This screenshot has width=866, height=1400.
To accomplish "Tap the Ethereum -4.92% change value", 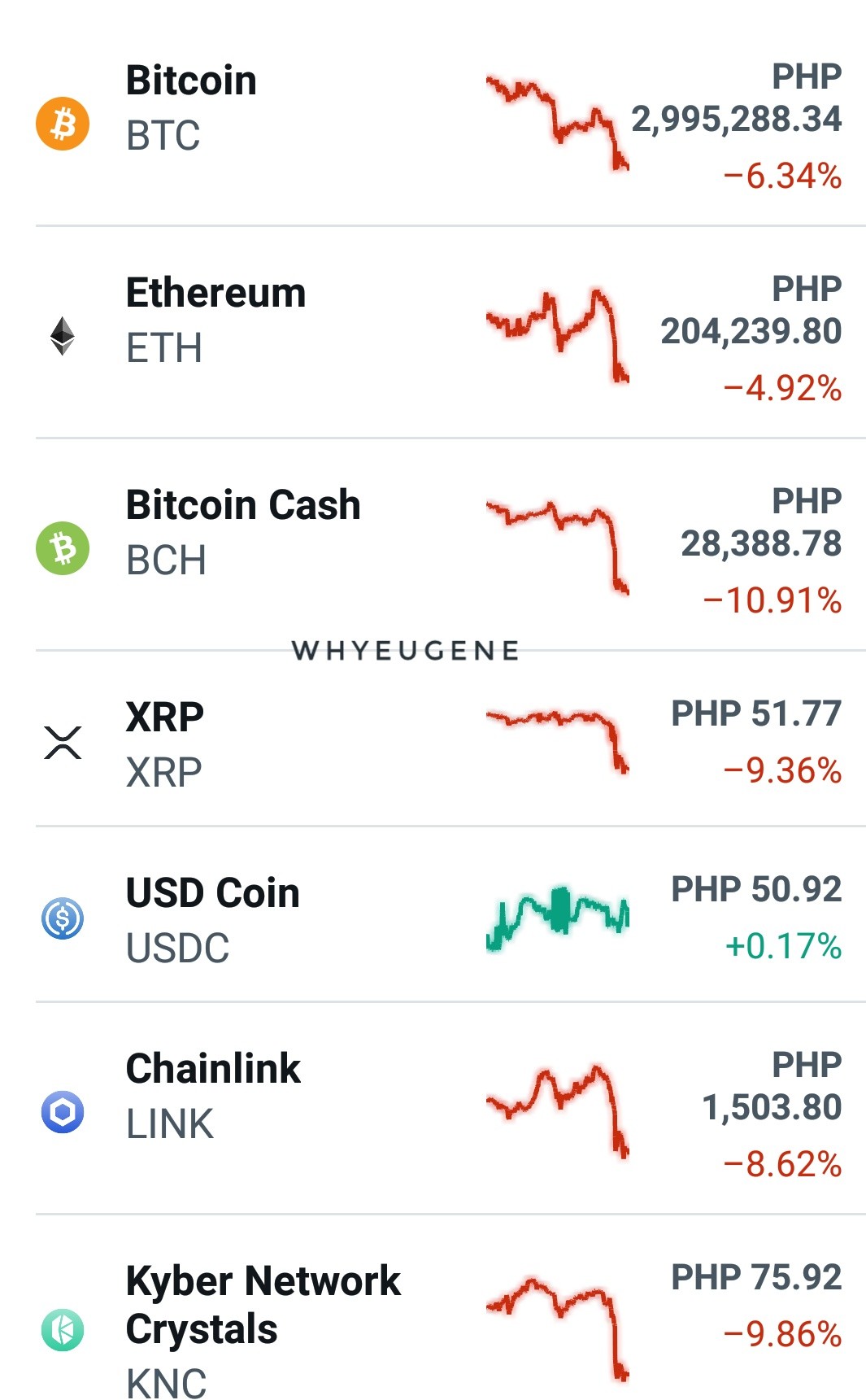I will 782,388.
